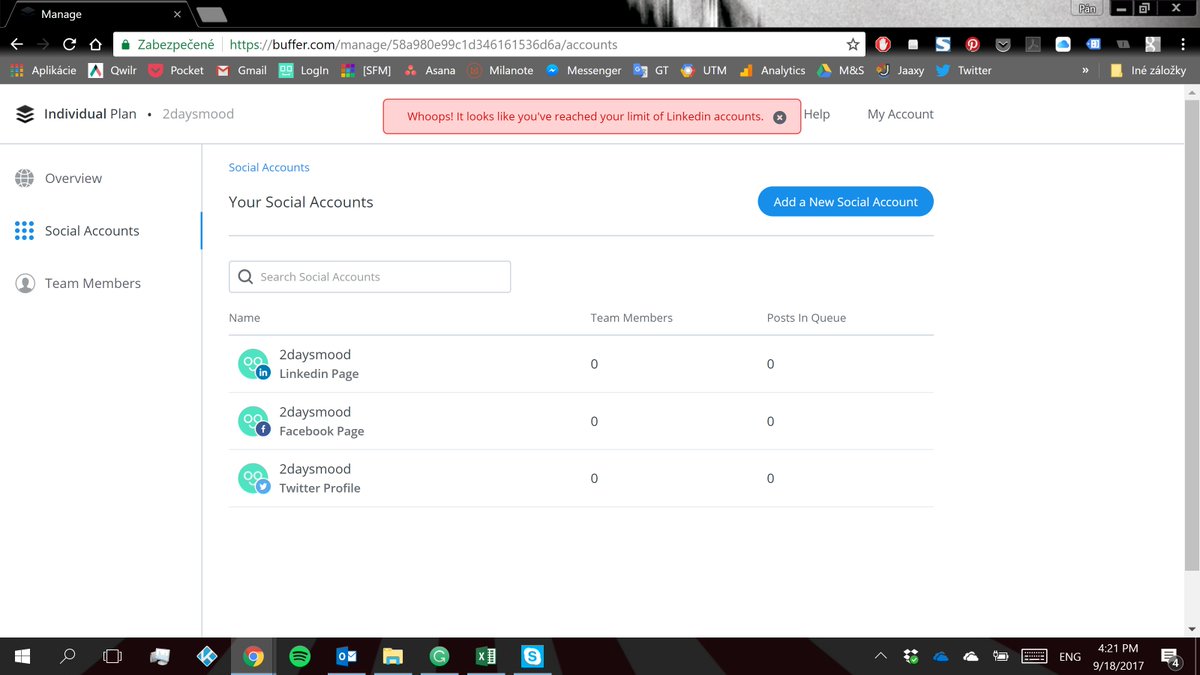Open Social Accounts in the sidebar
The width and height of the screenshot is (1200, 675).
click(77, 231)
